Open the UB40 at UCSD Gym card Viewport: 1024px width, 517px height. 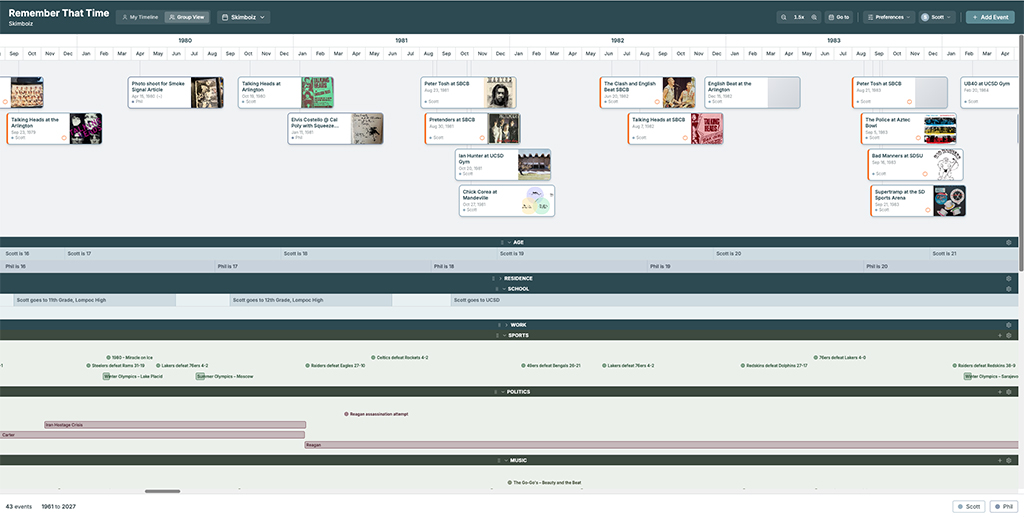click(990, 93)
